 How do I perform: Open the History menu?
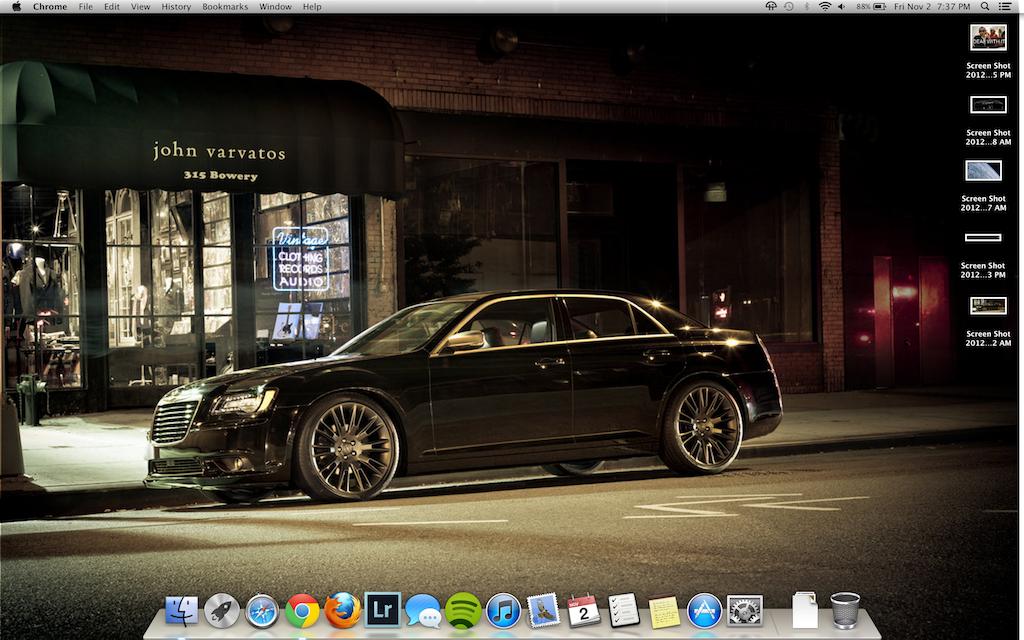(x=176, y=7)
